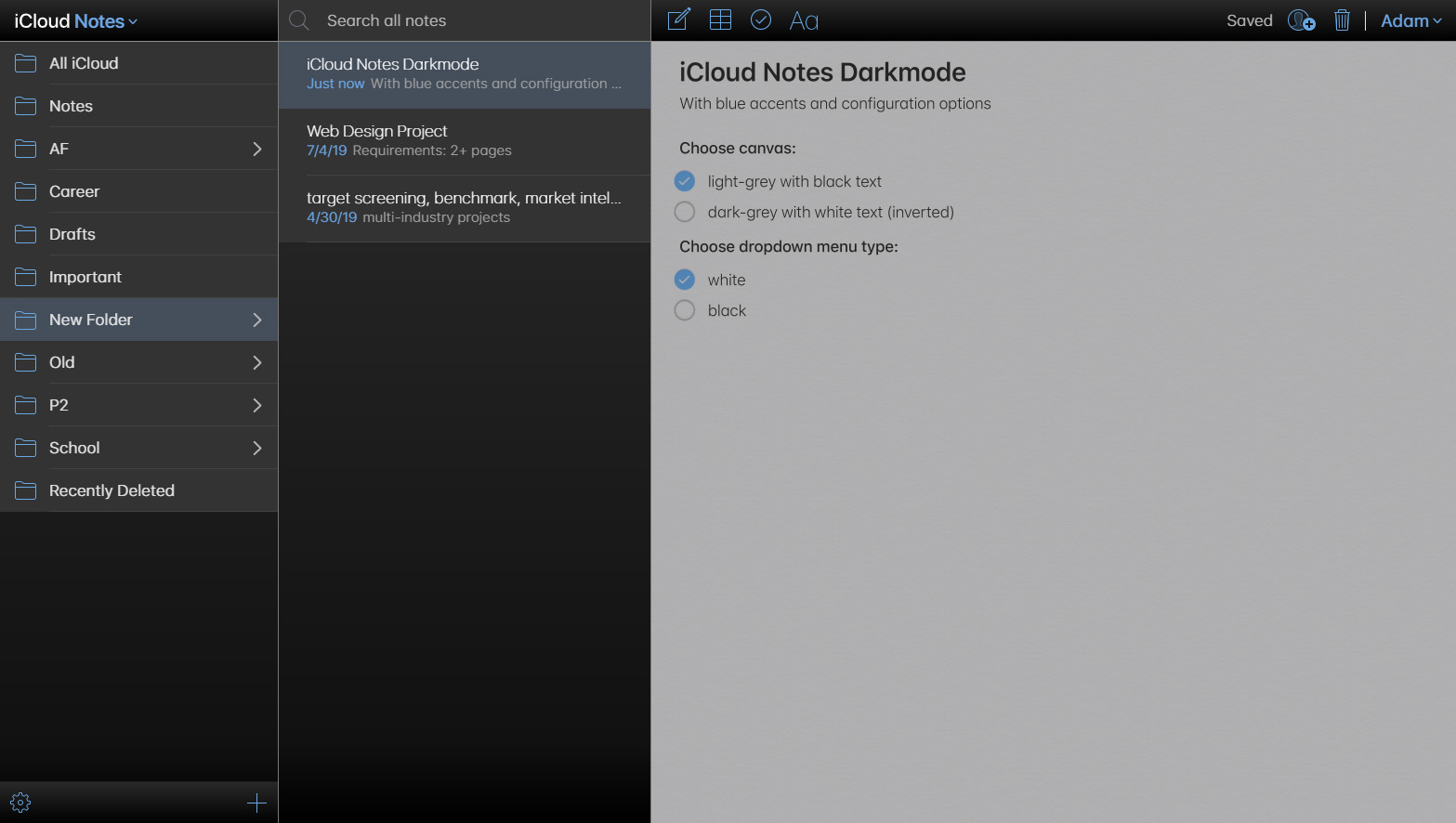Open the Career folder
1456x823 pixels.
139,191
